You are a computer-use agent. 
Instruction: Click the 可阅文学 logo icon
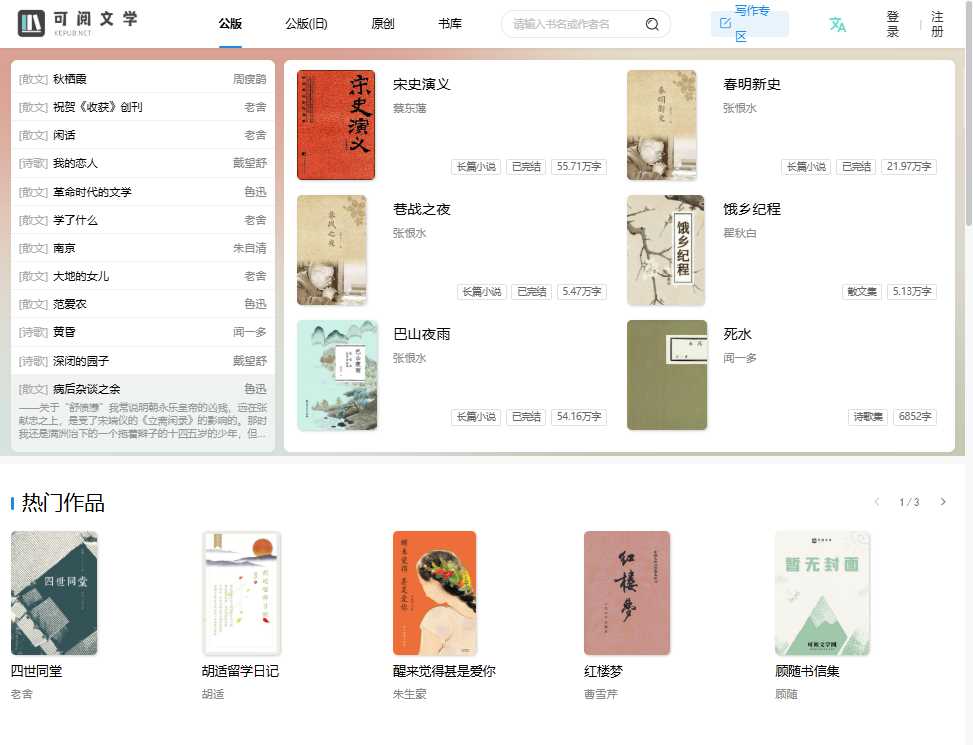coord(31,22)
